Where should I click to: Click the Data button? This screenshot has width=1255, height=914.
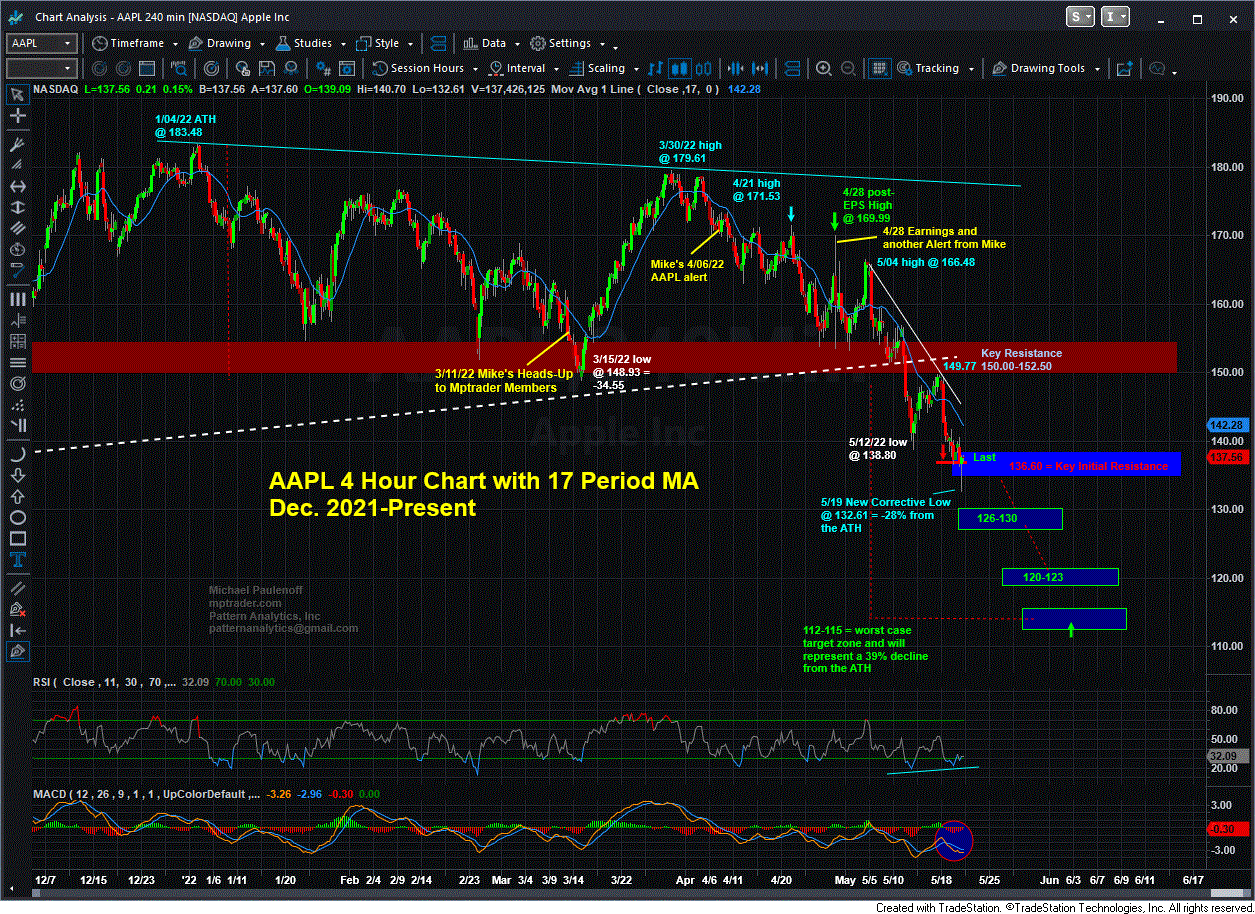484,43
